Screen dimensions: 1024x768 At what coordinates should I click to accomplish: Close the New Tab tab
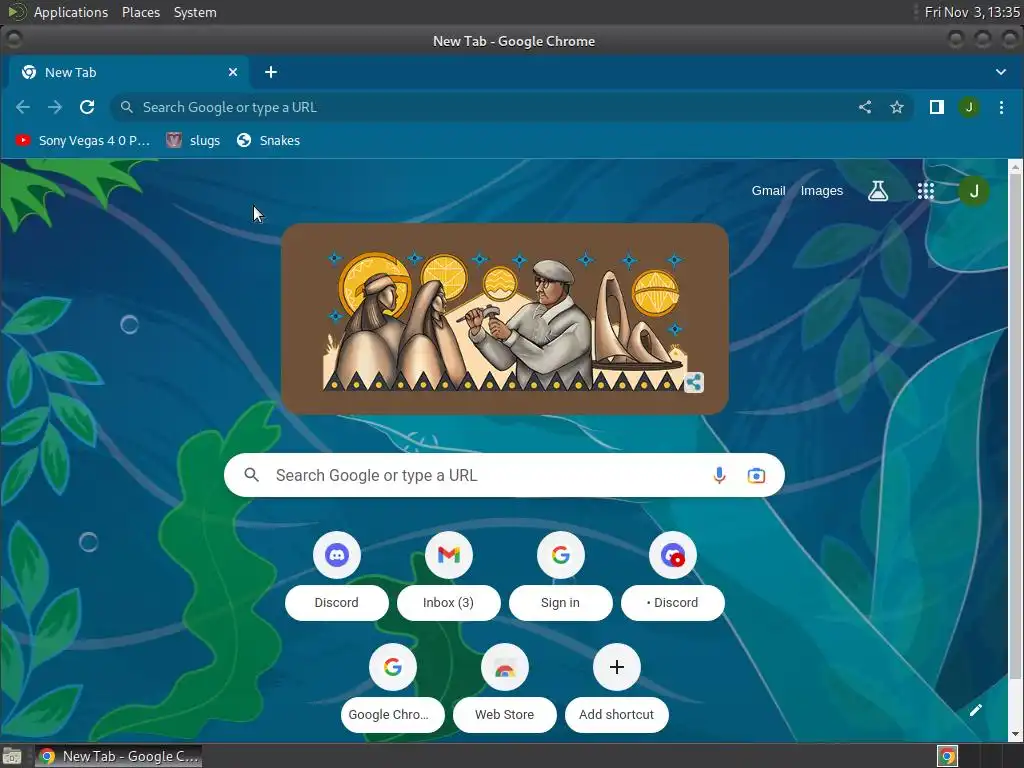pyautogui.click(x=233, y=72)
